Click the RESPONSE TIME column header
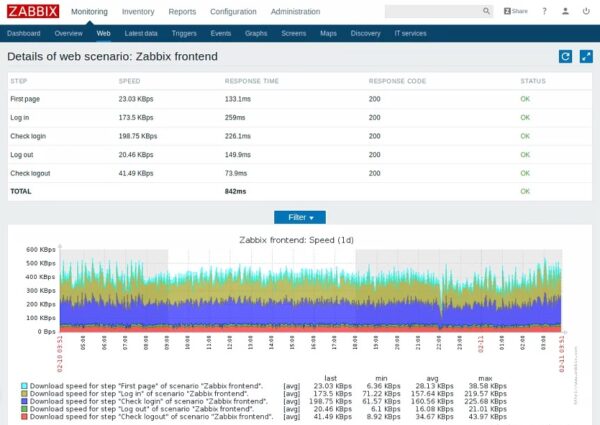The width and height of the screenshot is (600, 425). tap(252, 81)
